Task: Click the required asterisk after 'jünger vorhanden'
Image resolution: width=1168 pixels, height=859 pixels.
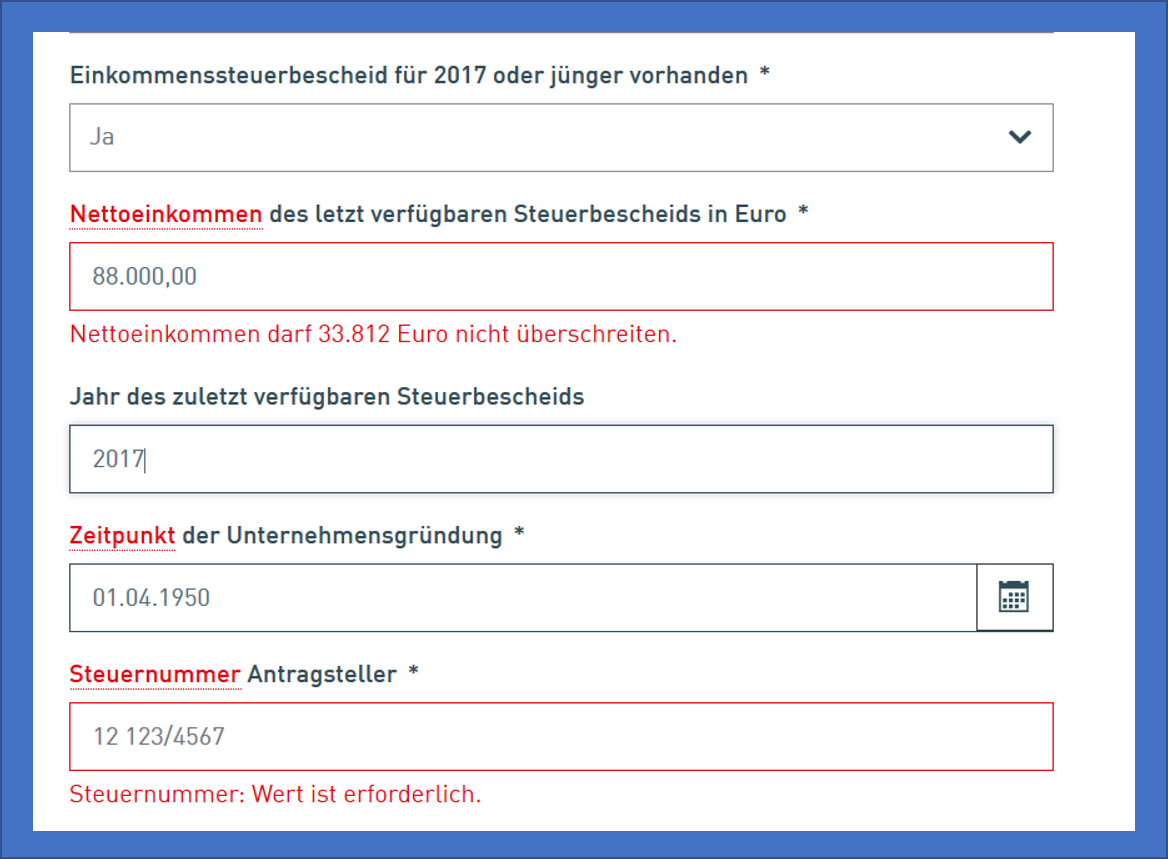Action: pos(765,74)
